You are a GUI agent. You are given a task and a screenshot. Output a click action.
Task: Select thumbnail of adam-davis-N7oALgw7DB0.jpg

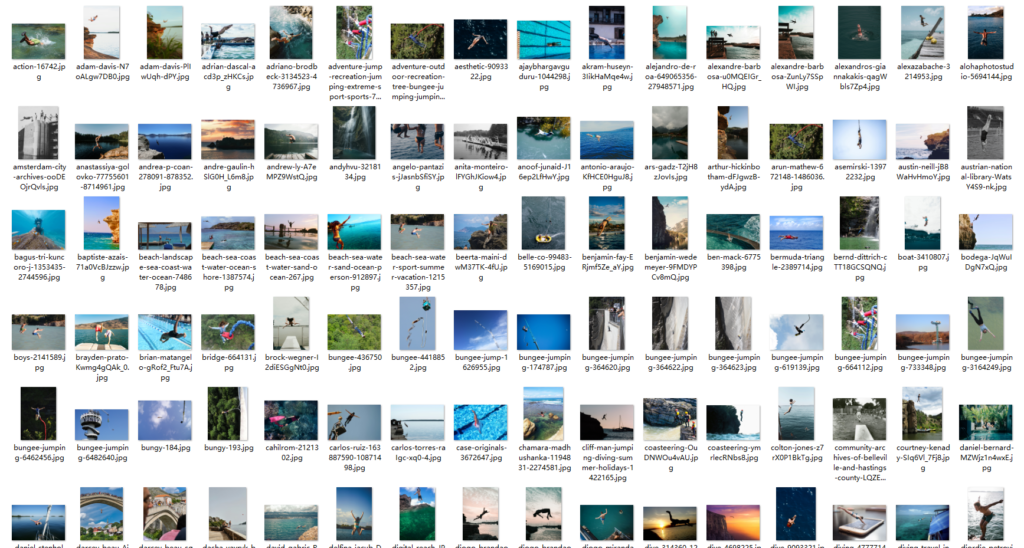(102, 33)
